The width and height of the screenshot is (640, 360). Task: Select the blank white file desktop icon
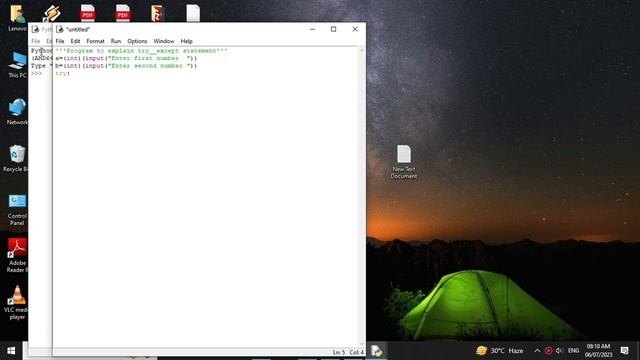click(193, 13)
